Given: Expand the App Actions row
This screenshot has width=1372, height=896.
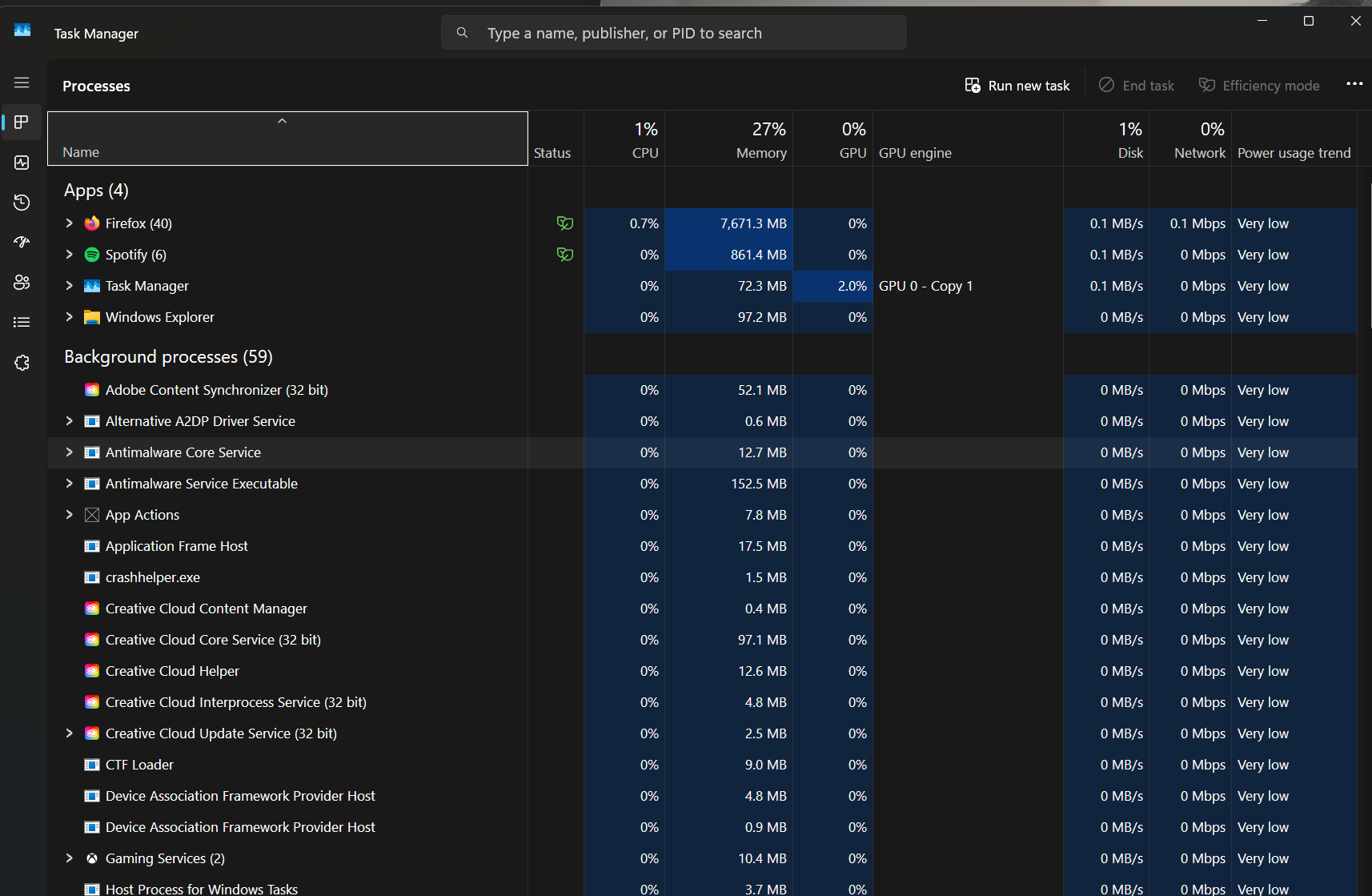Looking at the screenshot, I should pyautogui.click(x=69, y=515).
